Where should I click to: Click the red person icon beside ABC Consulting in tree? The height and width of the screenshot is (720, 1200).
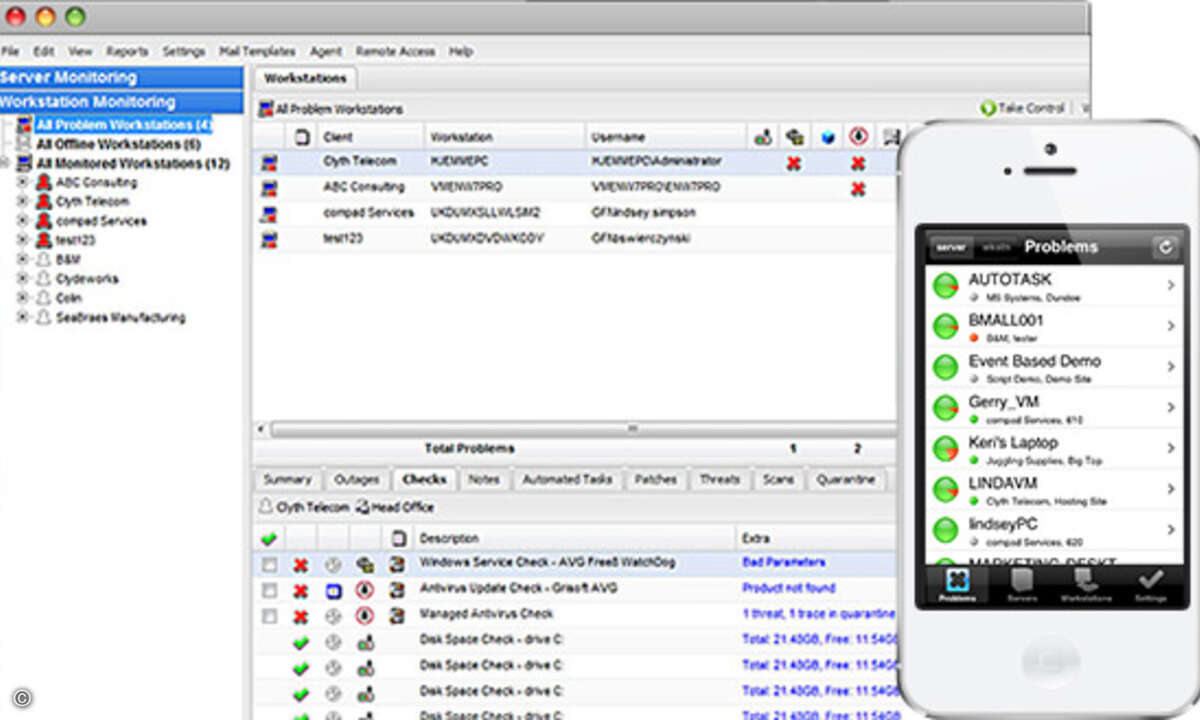click(43, 183)
